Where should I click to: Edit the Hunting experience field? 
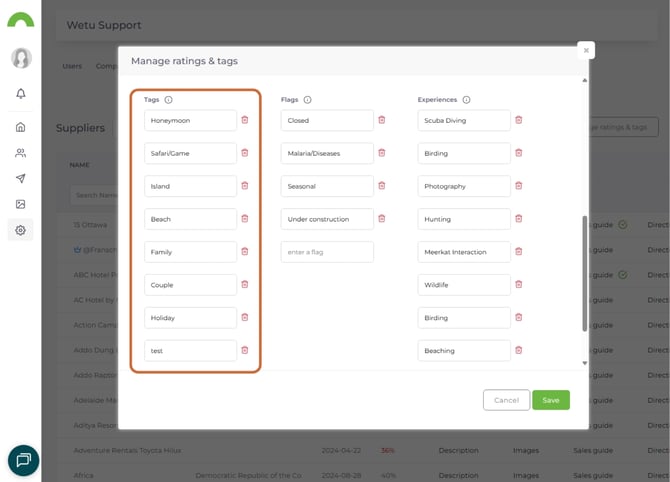click(x=464, y=219)
